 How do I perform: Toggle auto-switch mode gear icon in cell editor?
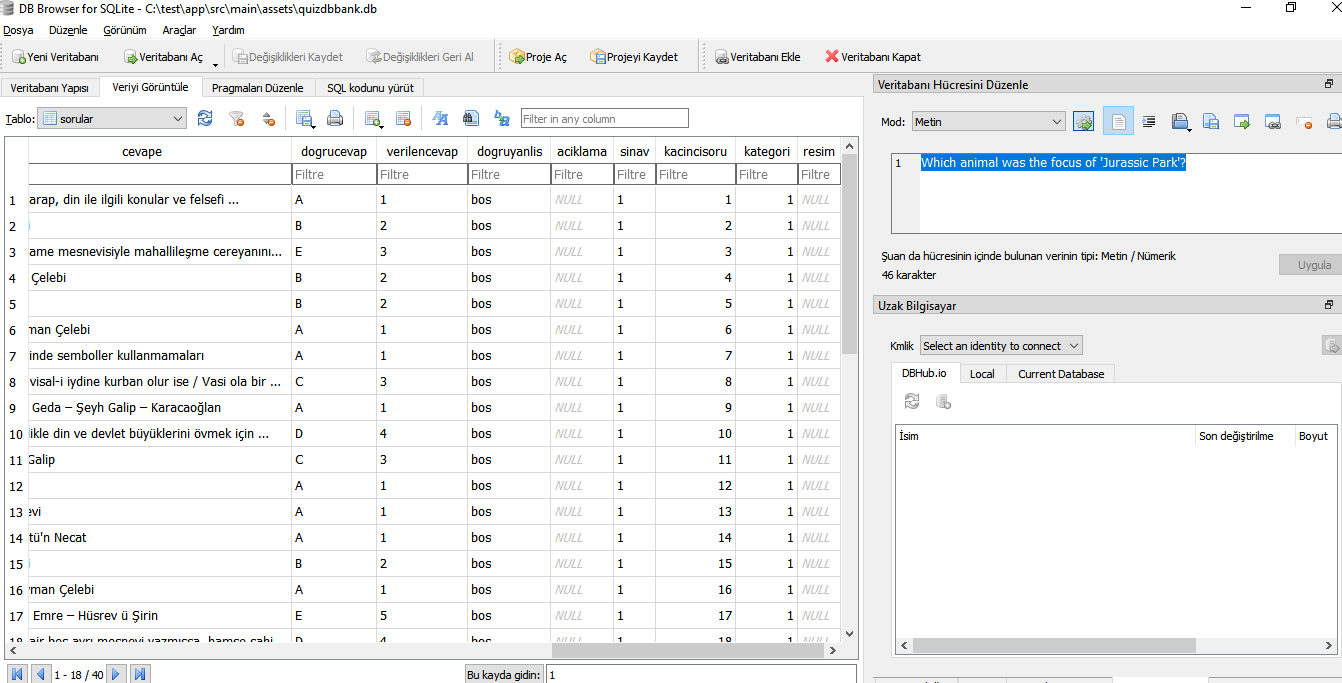1083,121
